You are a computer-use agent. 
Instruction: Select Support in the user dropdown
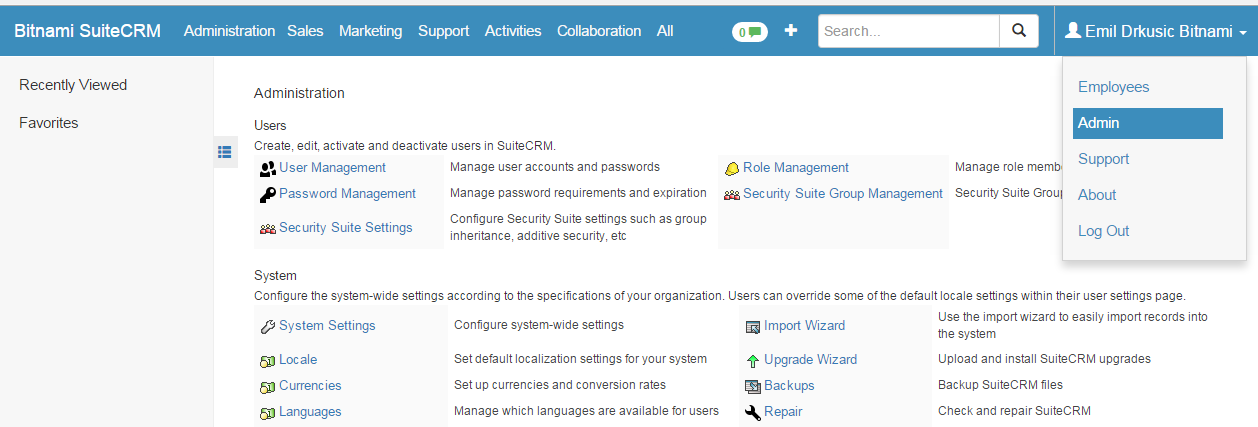[x=1148, y=159]
